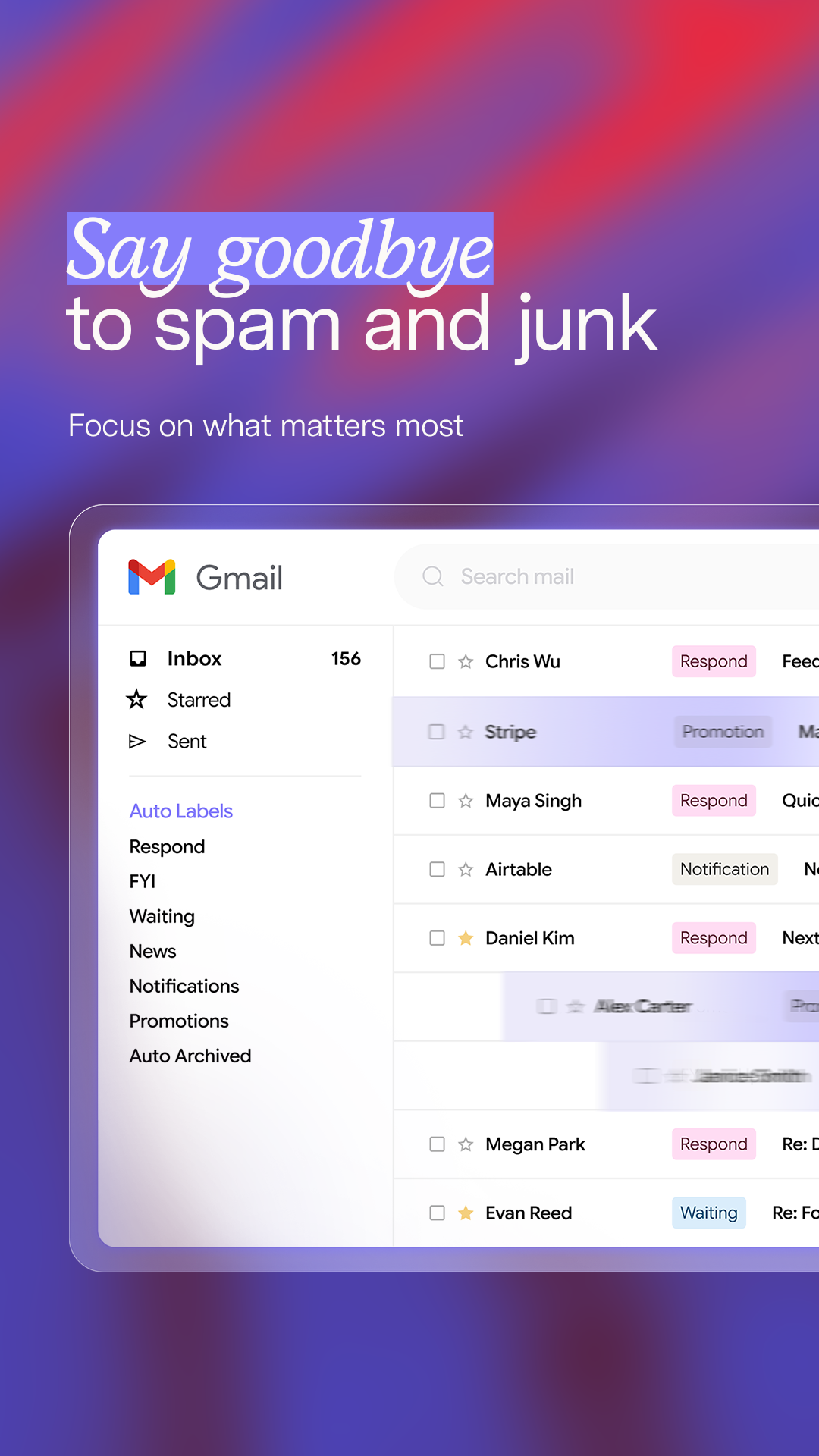819x1456 pixels.
Task: Open the Stripe email
Action: 605,732
